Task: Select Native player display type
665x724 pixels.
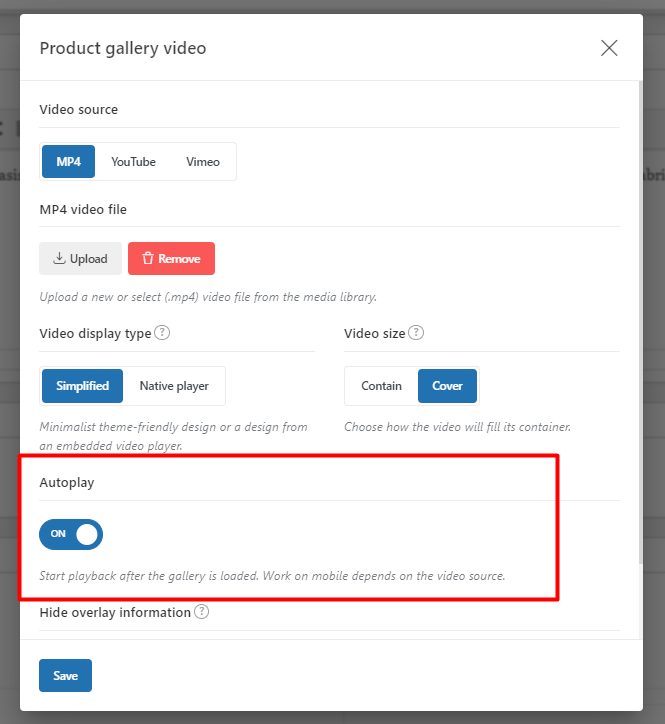Action: [174, 386]
